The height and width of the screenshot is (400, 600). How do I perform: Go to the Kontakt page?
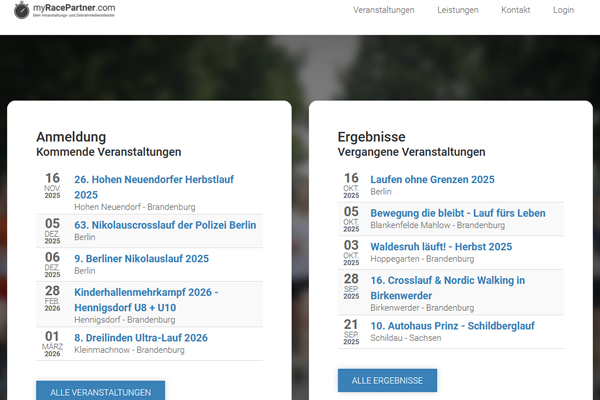tap(515, 10)
